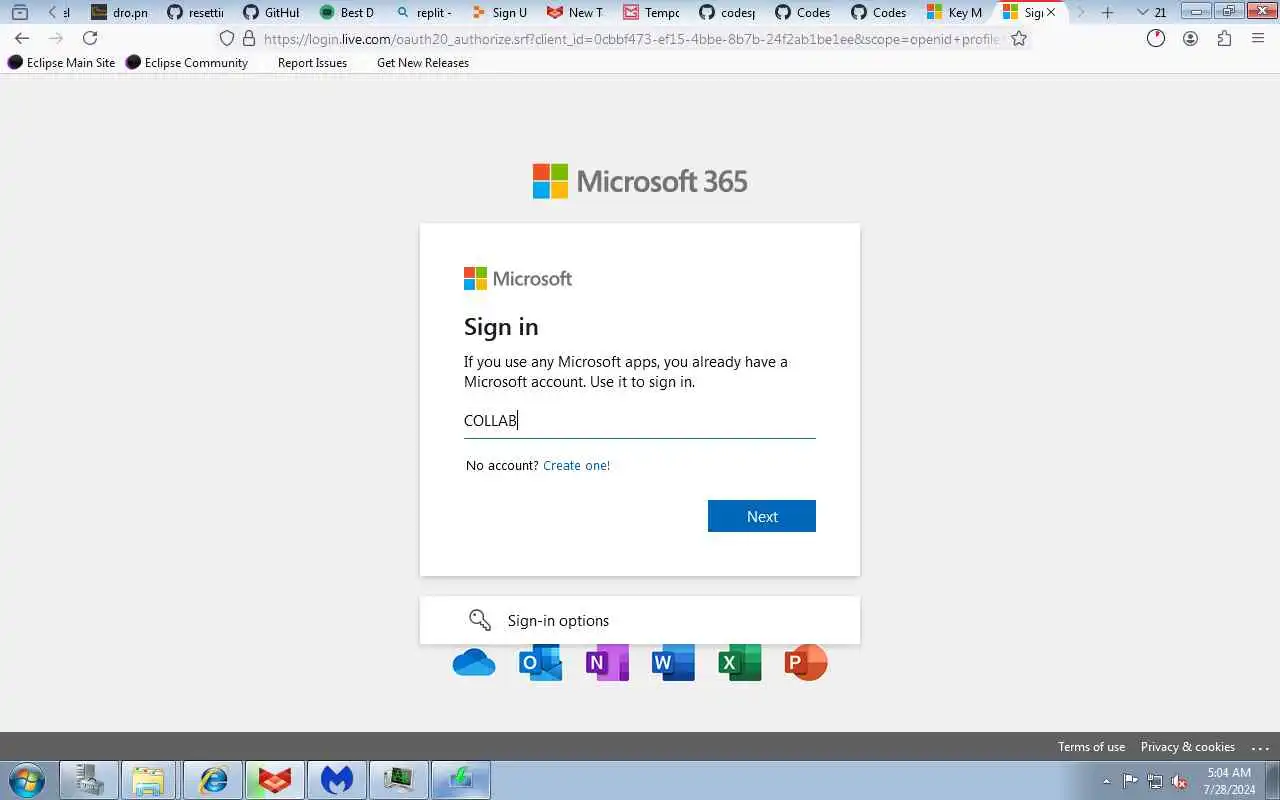Open the Terms of use link
Image resolution: width=1280 pixels, height=800 pixels.
(x=1091, y=747)
